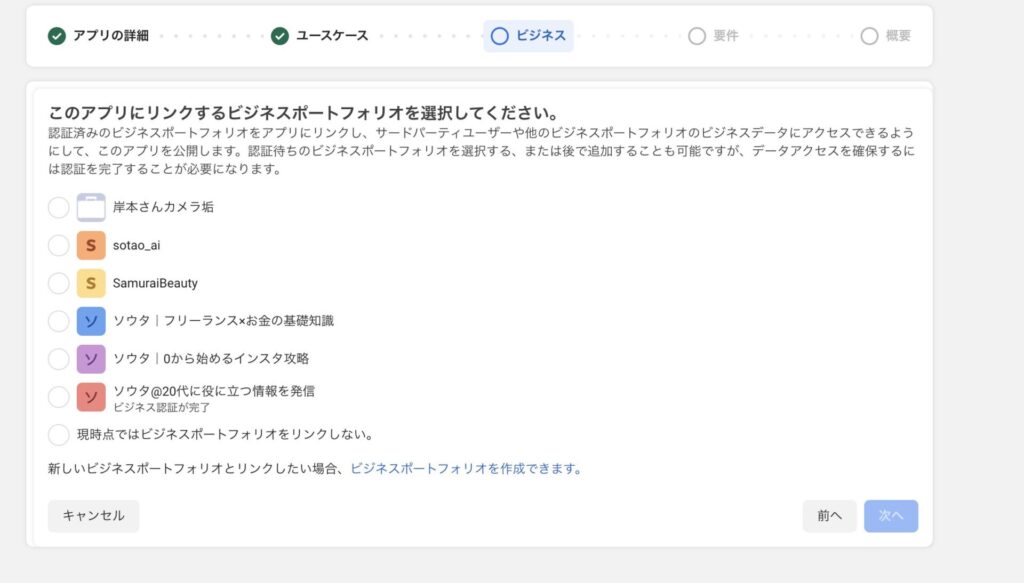Click the orange S icon for sotao_ai

click(91, 245)
